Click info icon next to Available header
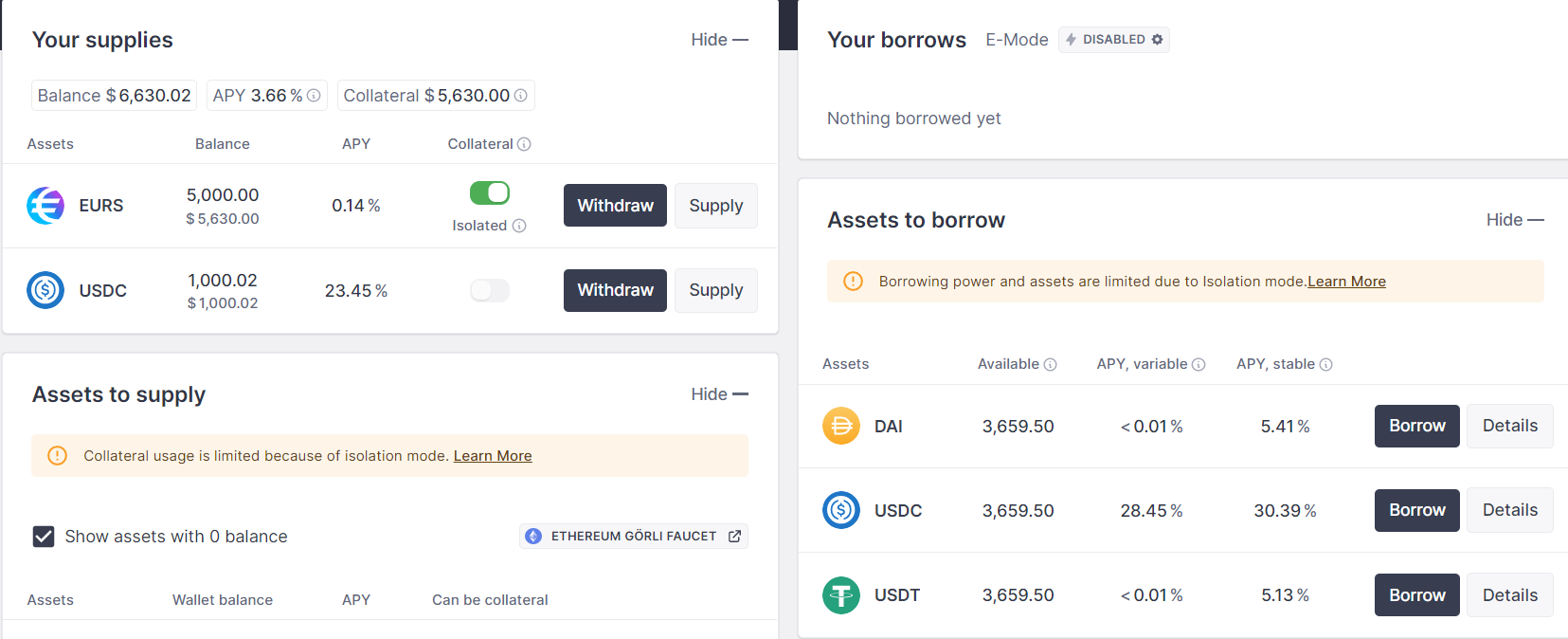The width and height of the screenshot is (1568, 639). 1050,365
